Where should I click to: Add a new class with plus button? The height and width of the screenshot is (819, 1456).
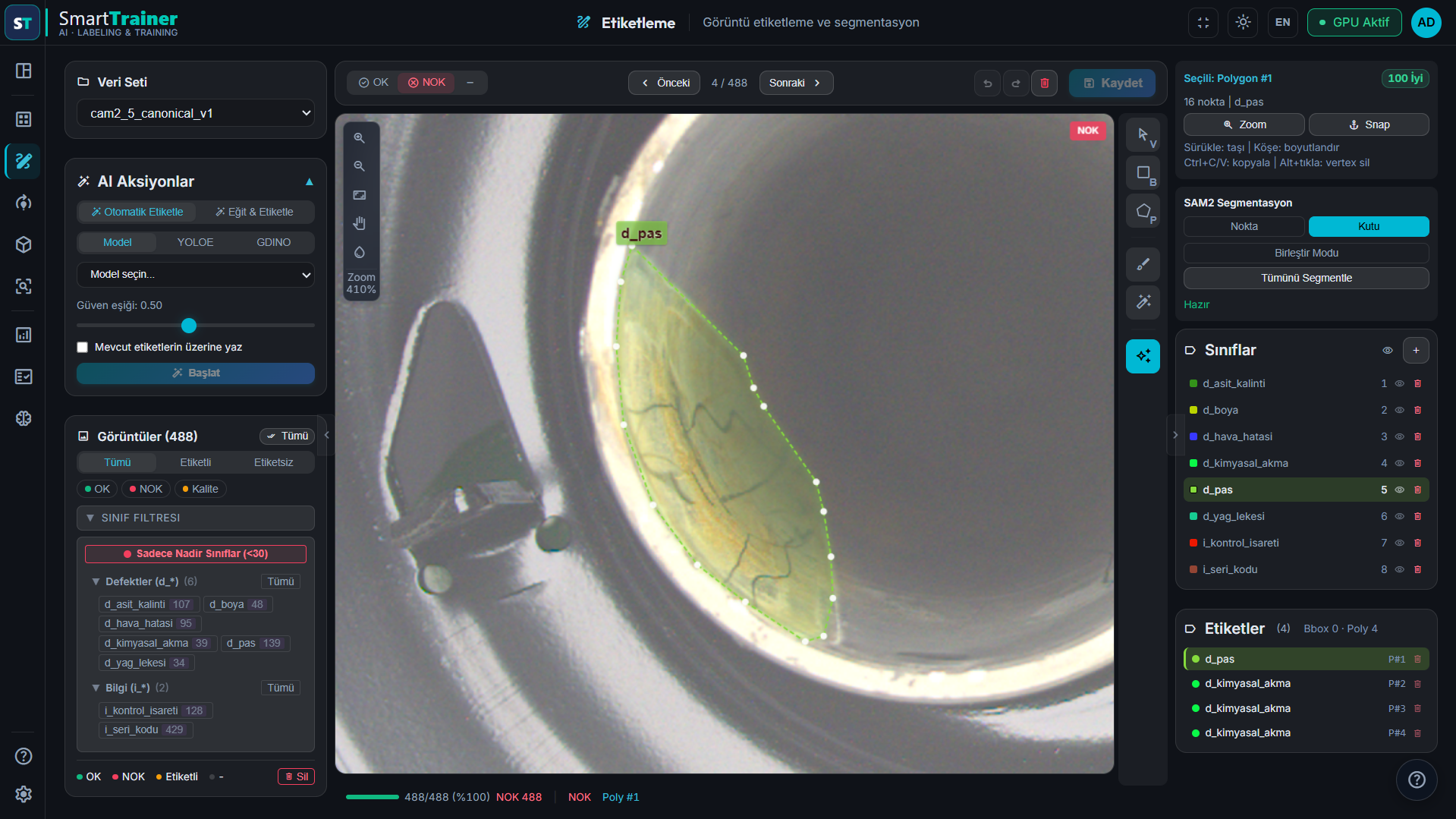pos(1416,351)
